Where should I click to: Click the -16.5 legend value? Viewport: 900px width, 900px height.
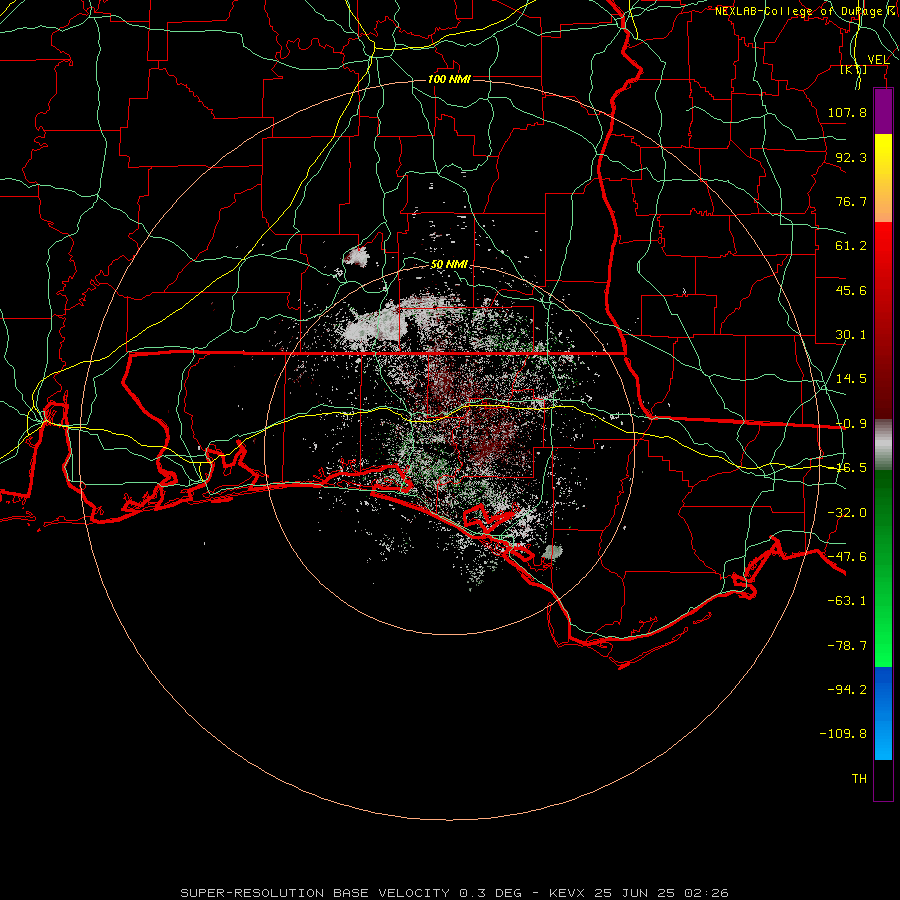pos(851,468)
